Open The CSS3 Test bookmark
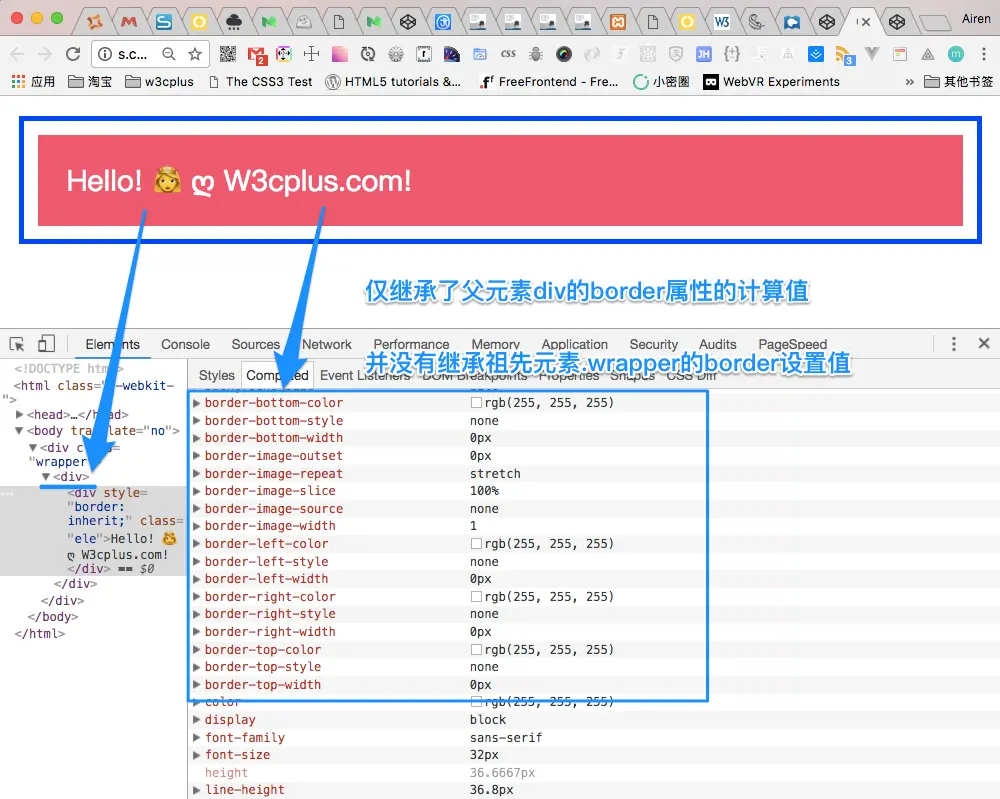The width and height of the screenshot is (1000, 799). click(x=260, y=82)
